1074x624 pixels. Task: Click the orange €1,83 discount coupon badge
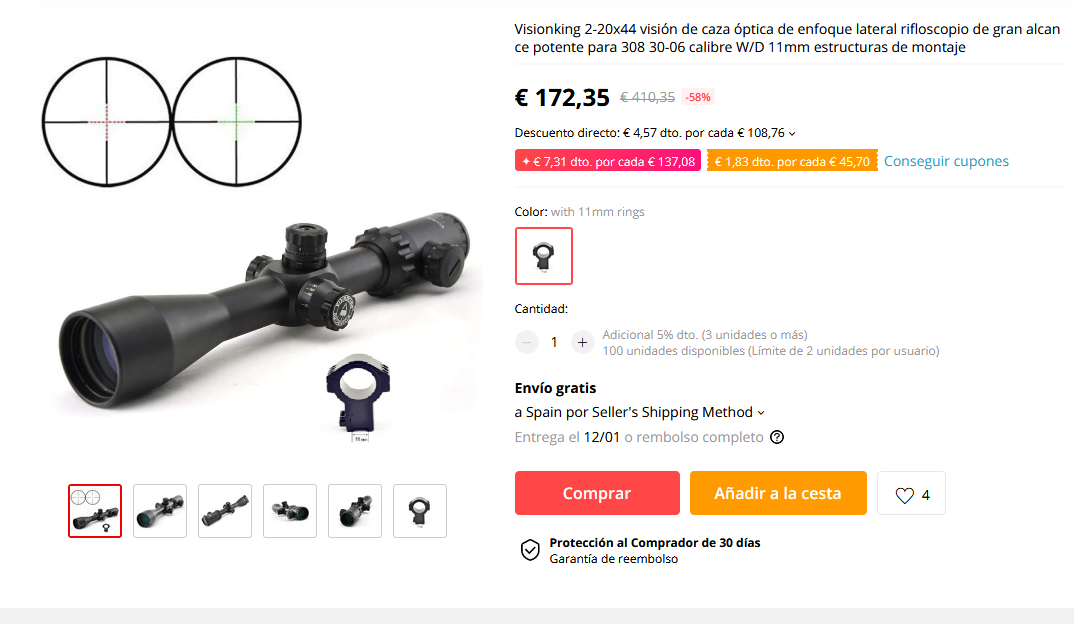coord(792,162)
